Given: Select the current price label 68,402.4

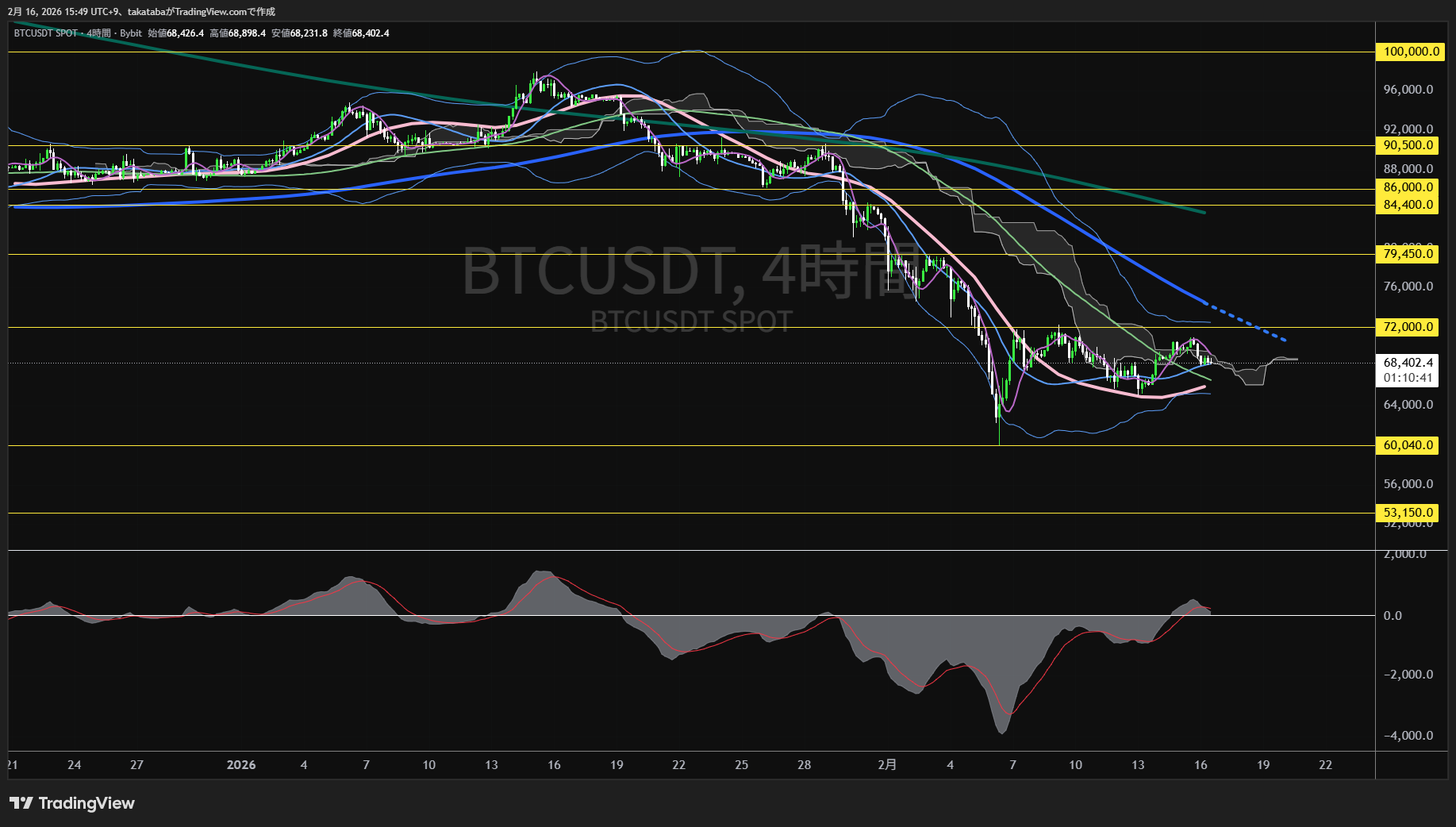Looking at the screenshot, I should point(1406,361).
